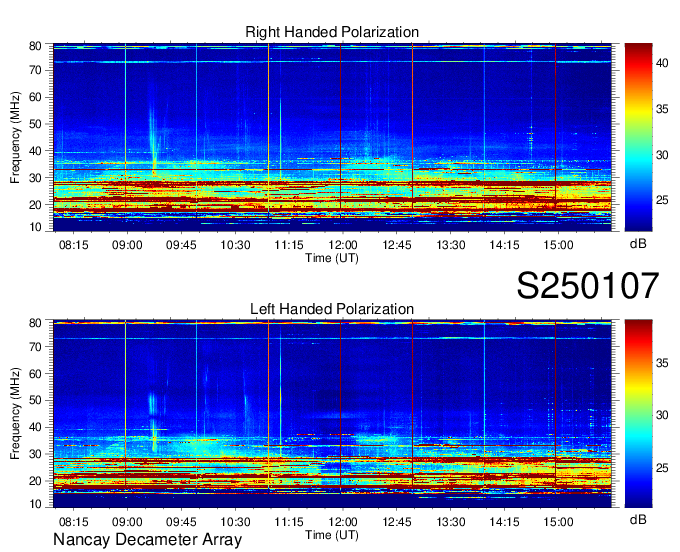Click the "70" MHz frequency tick of Right Handed plot

(x=35, y=70)
